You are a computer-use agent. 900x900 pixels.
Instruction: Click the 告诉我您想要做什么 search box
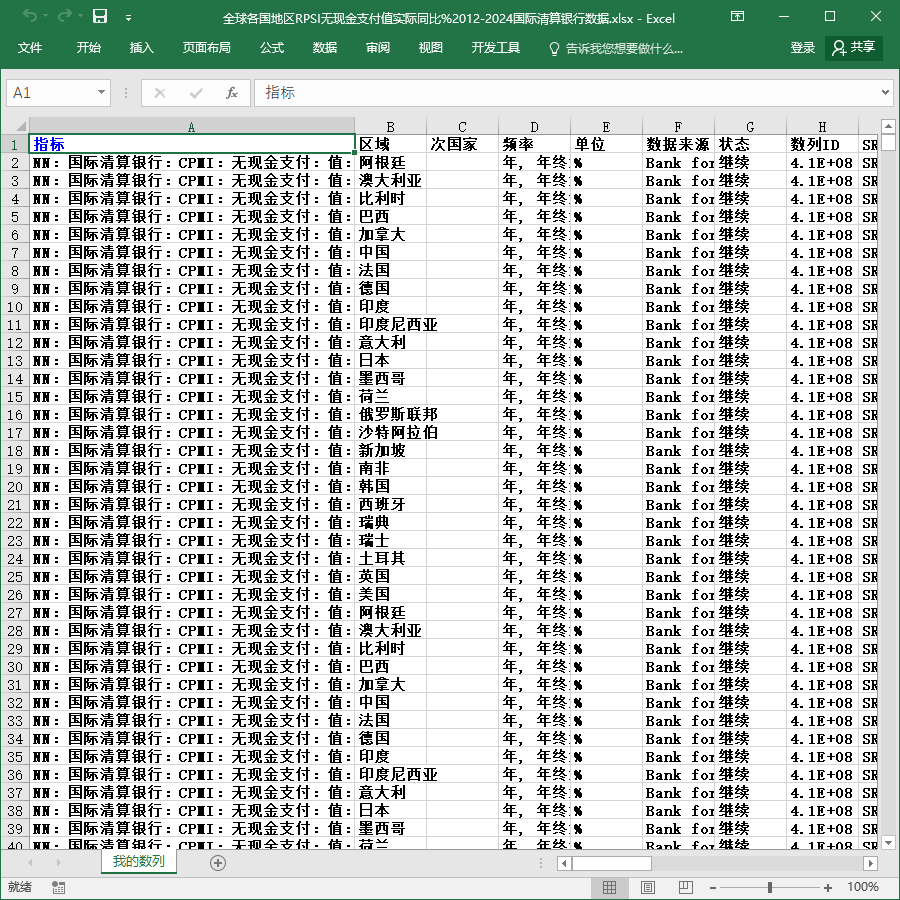(x=616, y=48)
